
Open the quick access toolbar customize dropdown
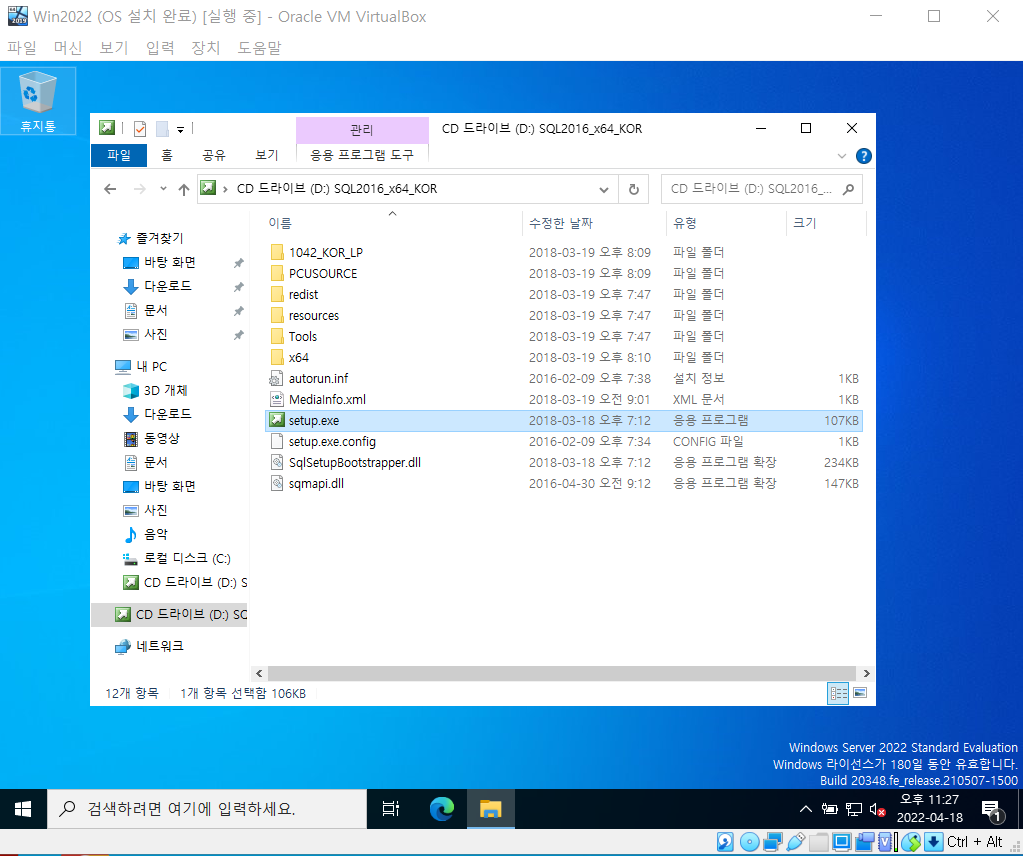point(181,129)
